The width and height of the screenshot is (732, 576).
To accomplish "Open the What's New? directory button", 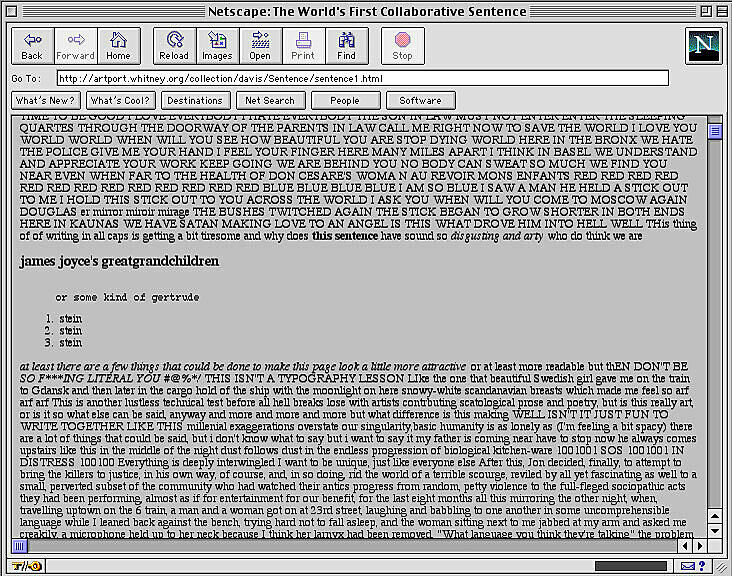I will (x=45, y=101).
